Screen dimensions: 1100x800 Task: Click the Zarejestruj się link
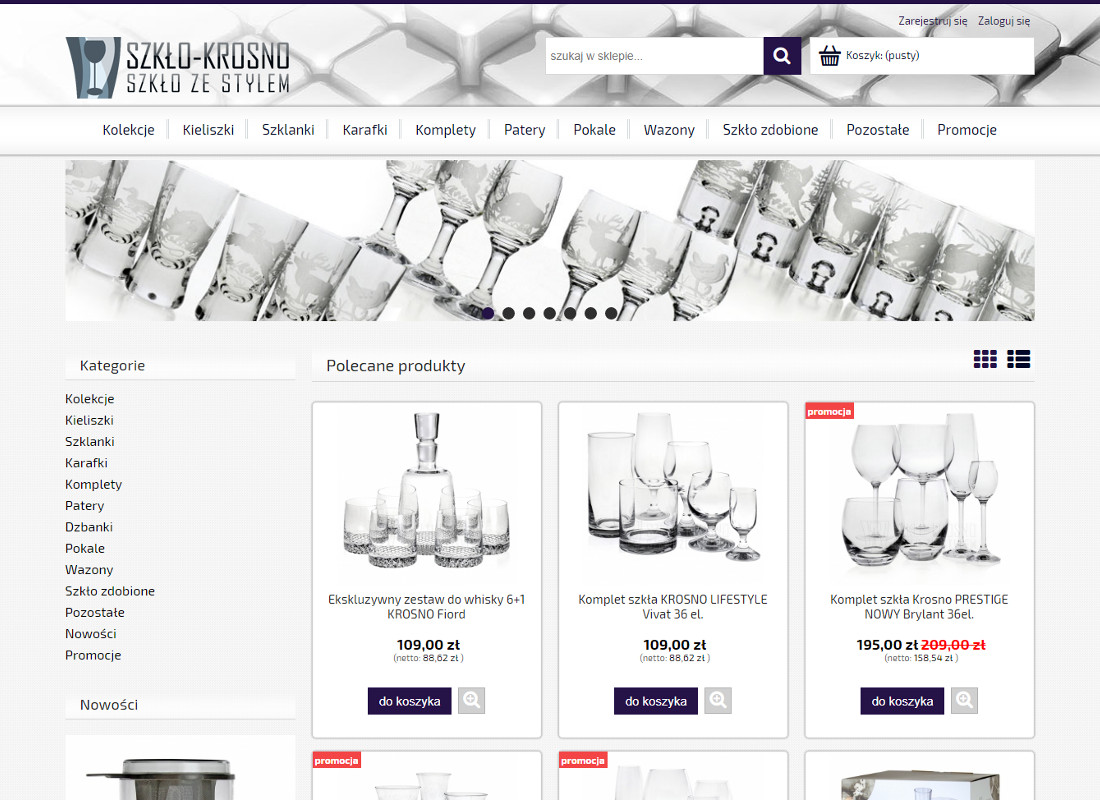932,21
